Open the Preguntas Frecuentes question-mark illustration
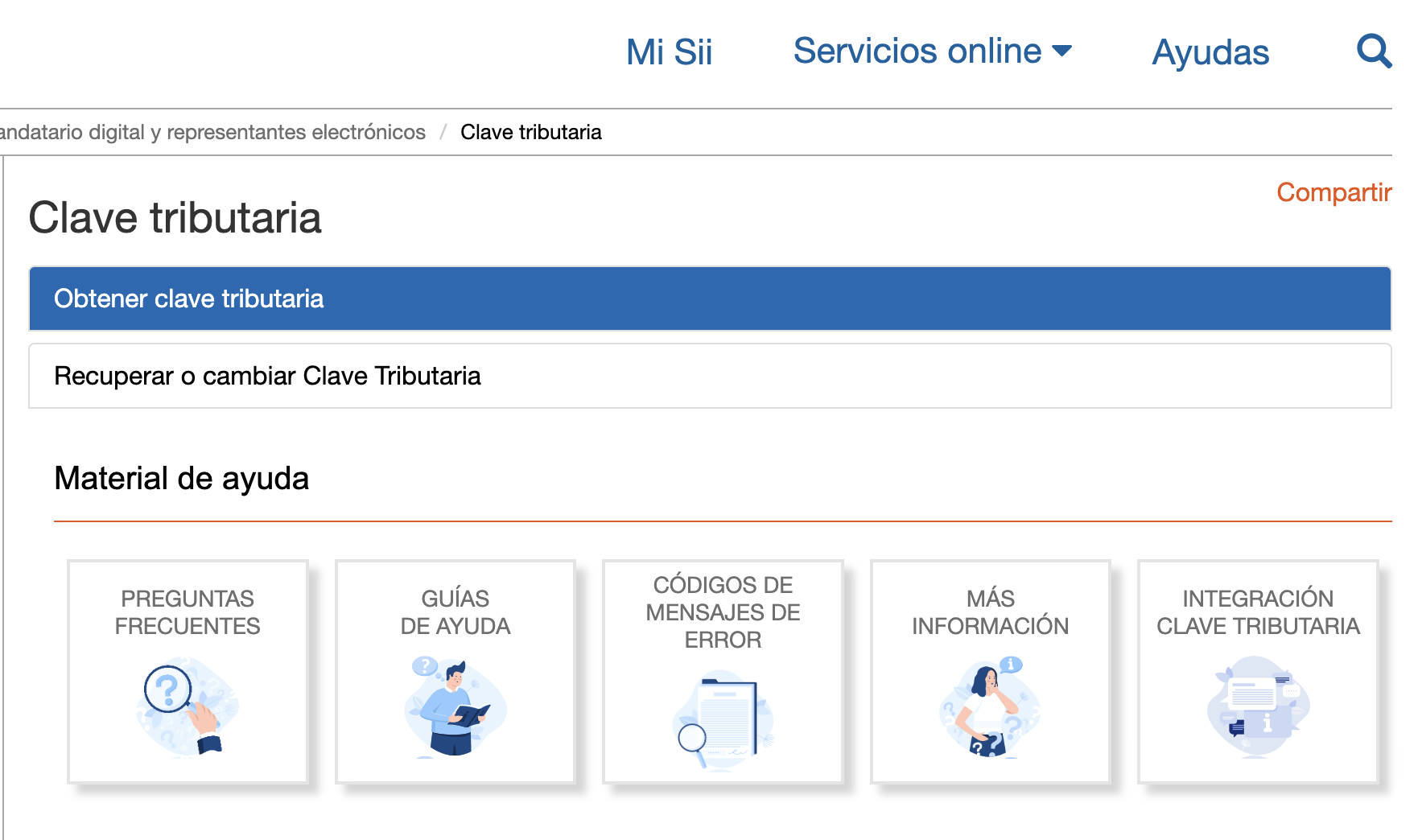 coord(188,707)
